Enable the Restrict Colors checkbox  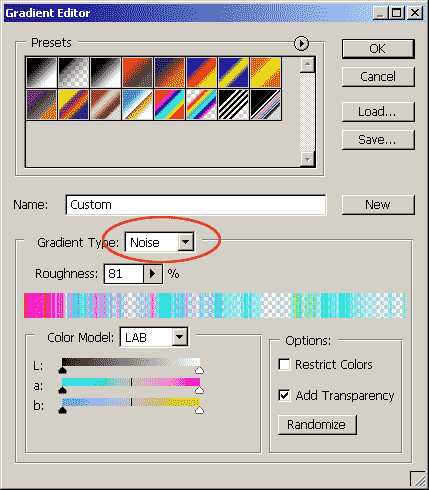pos(284,364)
